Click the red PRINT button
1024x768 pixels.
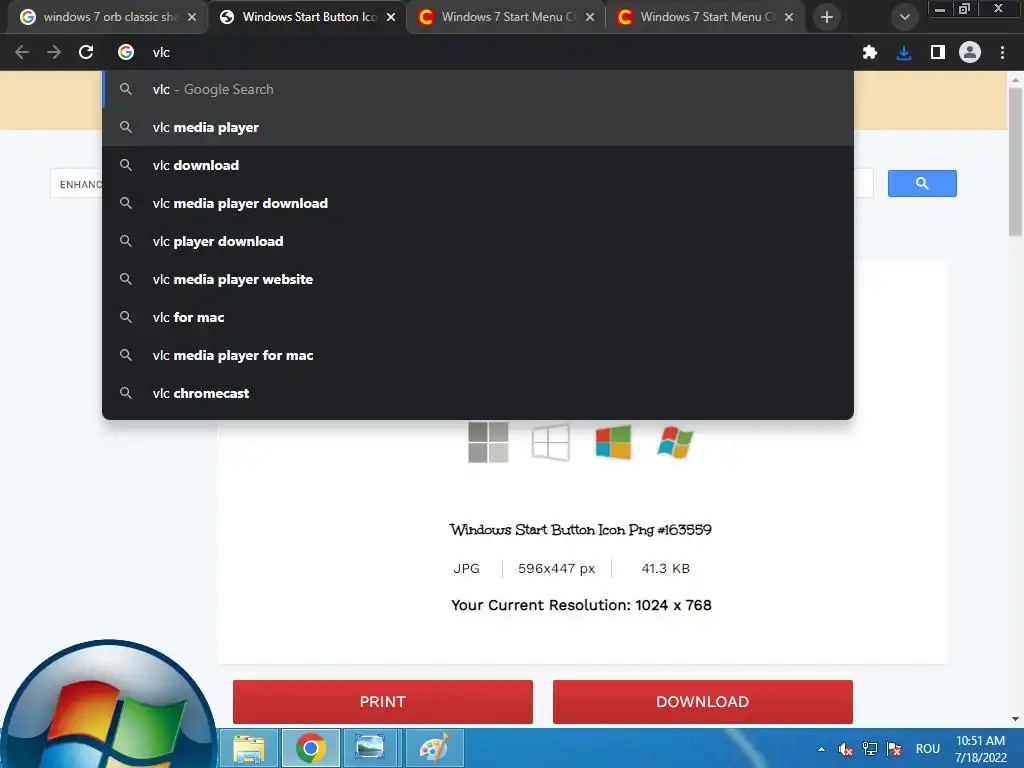click(x=383, y=702)
